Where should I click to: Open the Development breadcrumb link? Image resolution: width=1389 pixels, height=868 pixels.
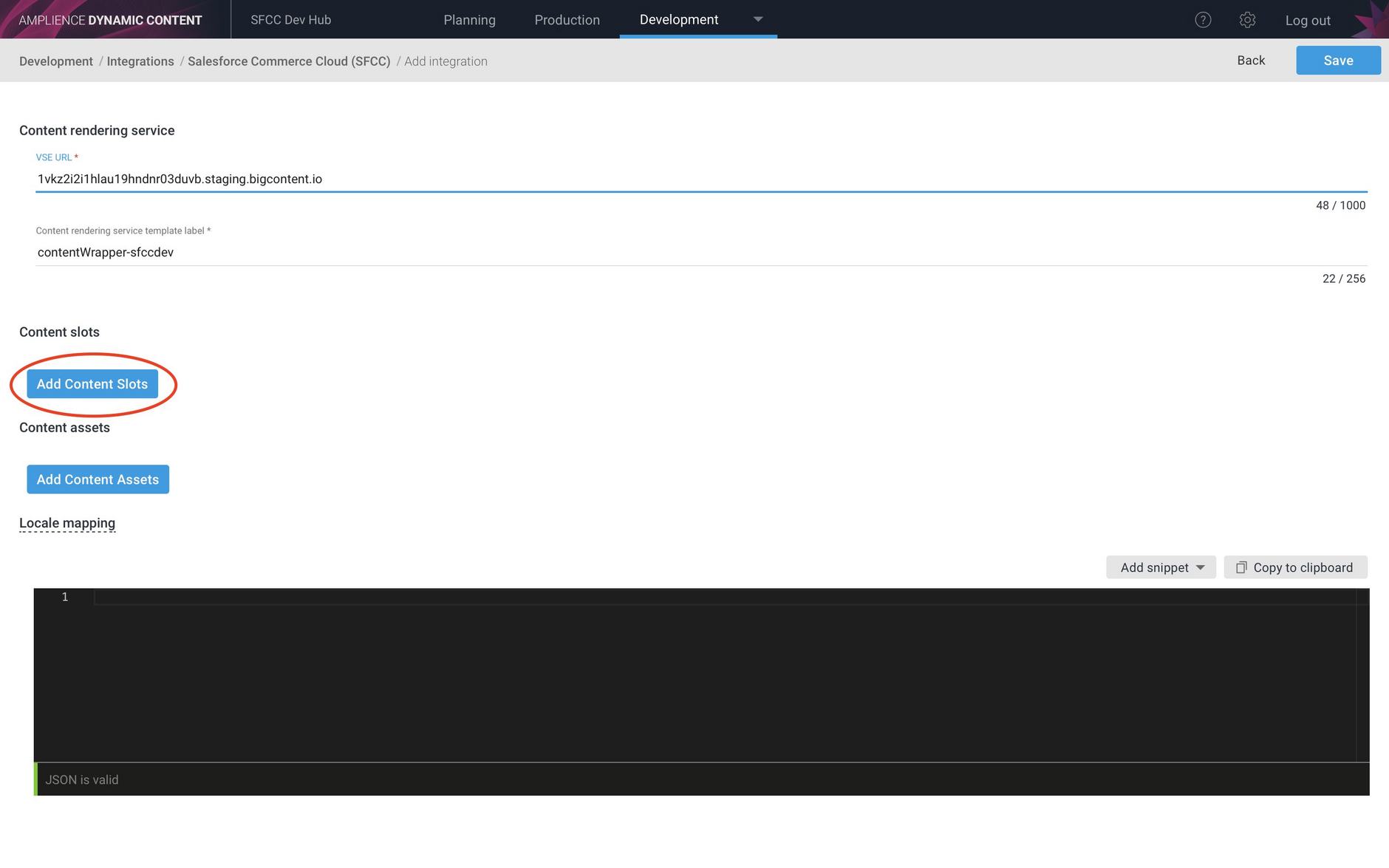pyautogui.click(x=56, y=61)
